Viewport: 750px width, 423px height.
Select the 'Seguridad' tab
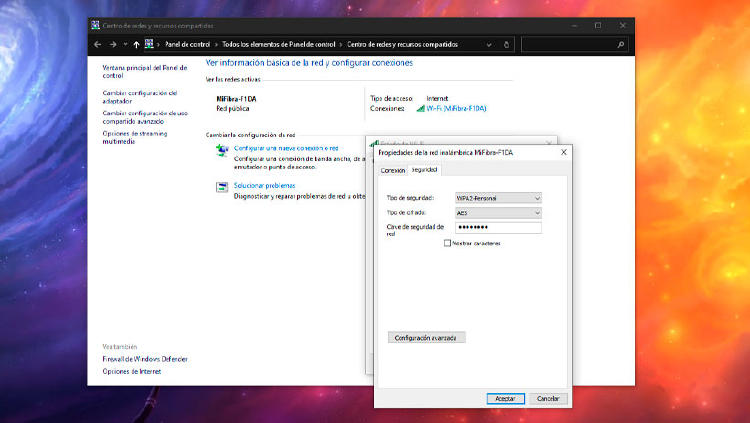424,170
